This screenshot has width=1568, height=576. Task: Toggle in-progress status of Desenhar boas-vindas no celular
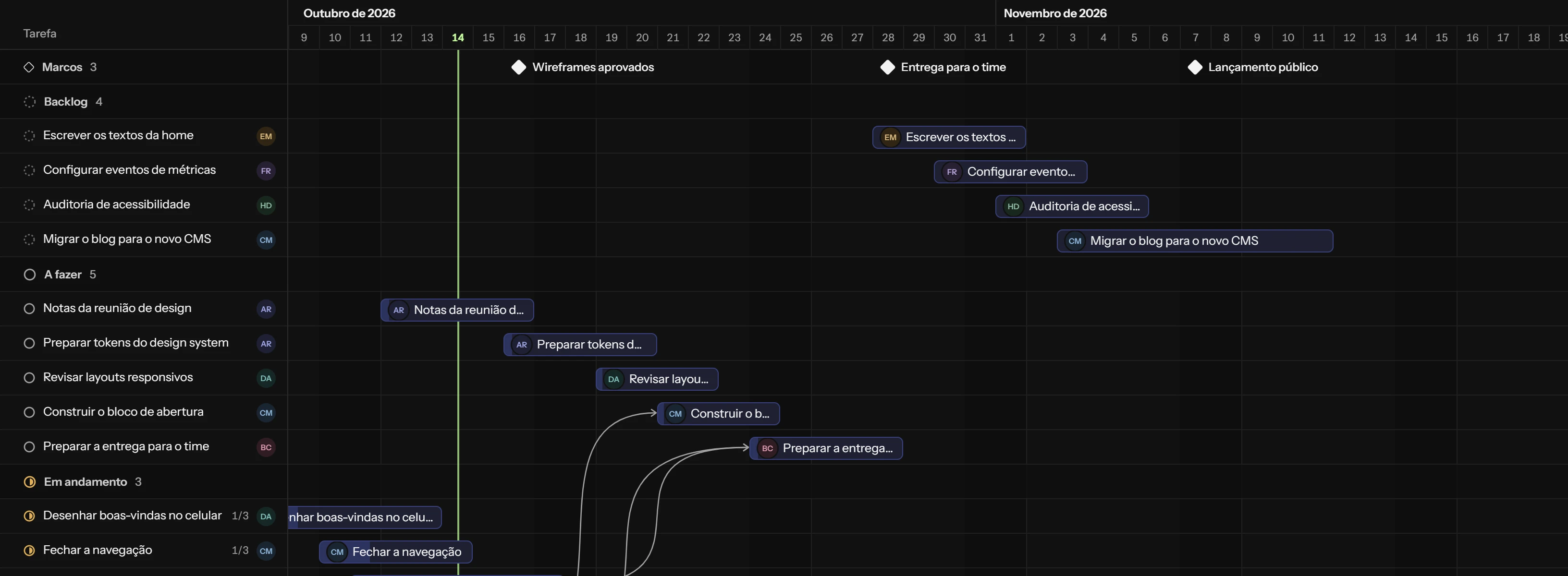29,516
